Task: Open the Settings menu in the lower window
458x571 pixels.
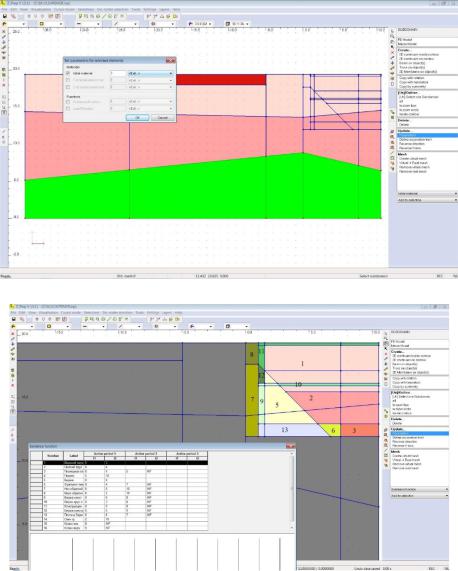Action: coord(153,313)
